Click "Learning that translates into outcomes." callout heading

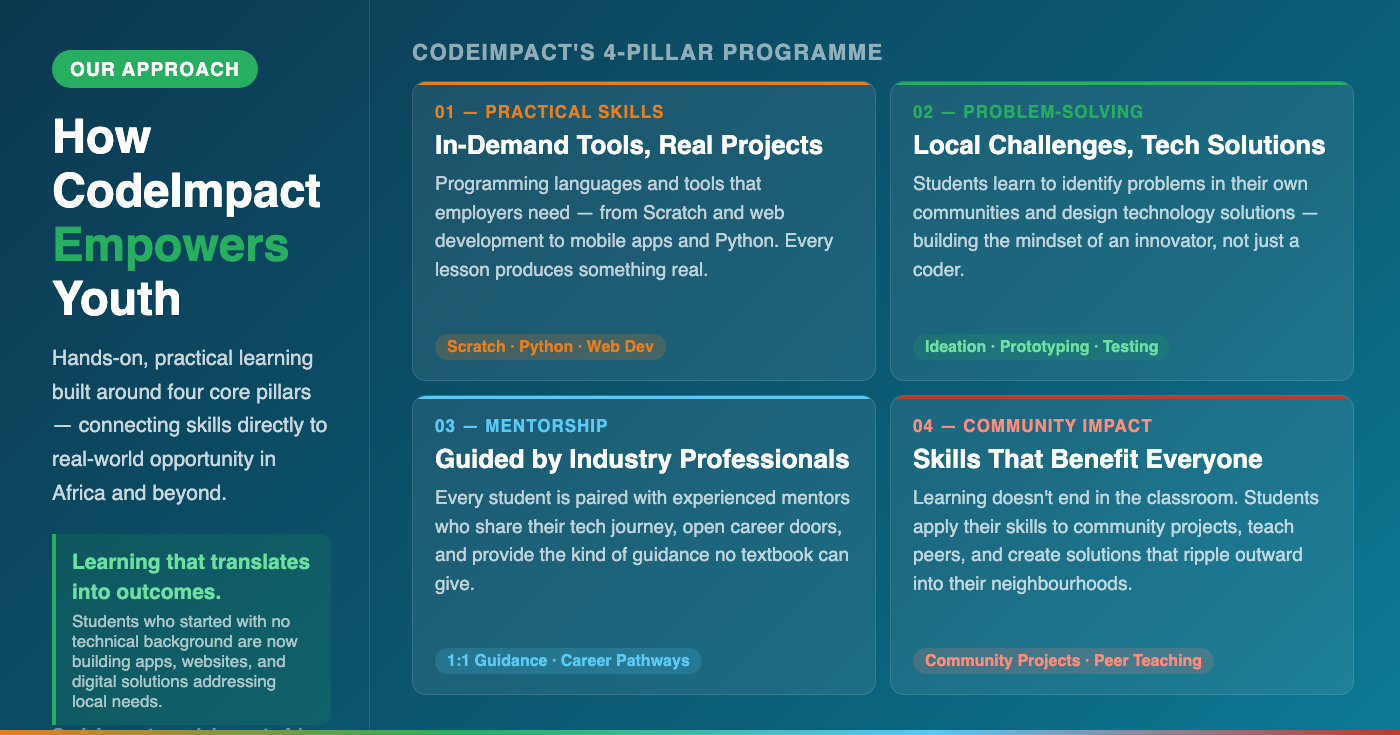click(x=191, y=576)
